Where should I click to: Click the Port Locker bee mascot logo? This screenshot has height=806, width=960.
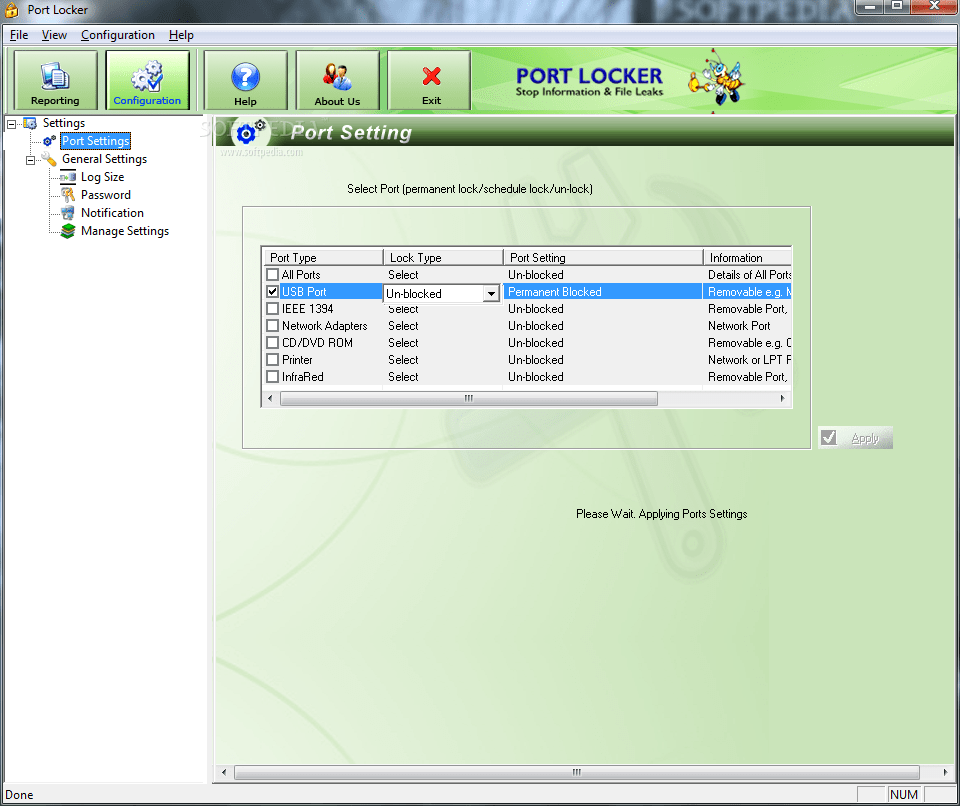click(x=716, y=81)
